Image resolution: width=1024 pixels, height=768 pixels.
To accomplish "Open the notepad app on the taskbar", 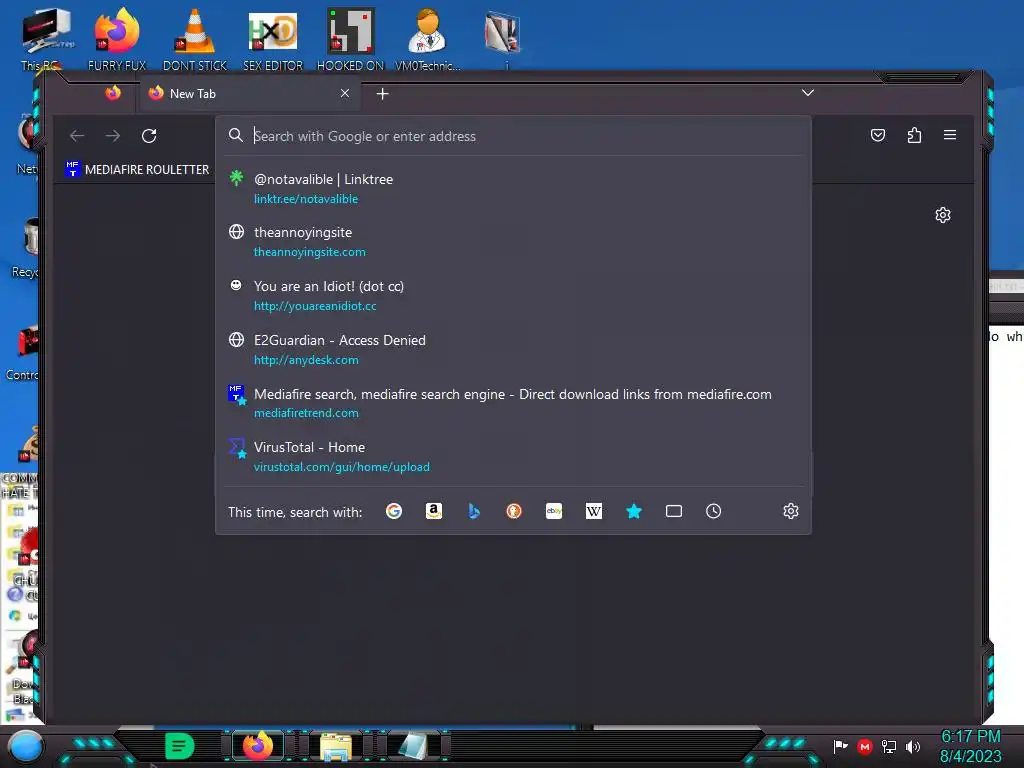I will point(413,746).
